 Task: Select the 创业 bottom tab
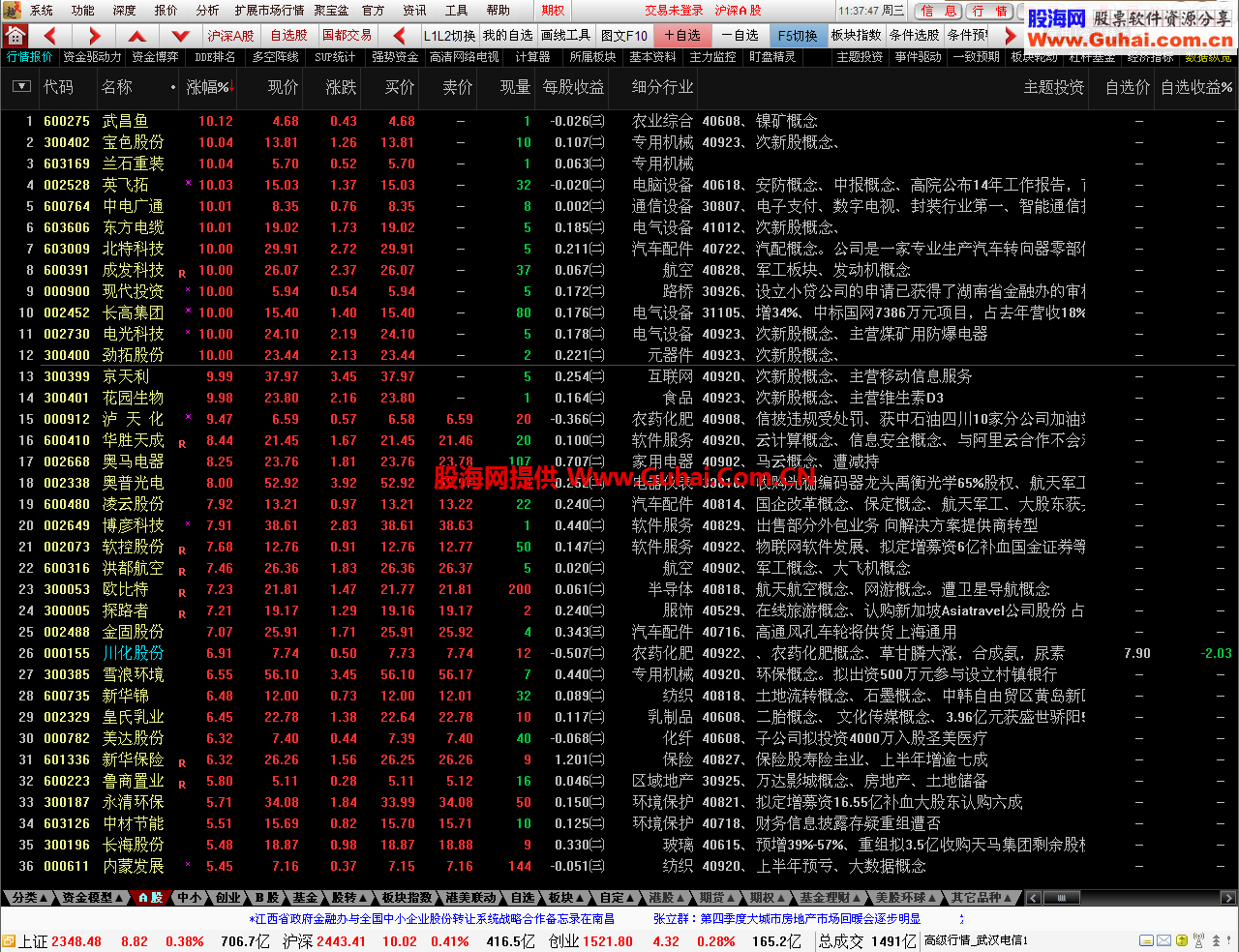228,898
